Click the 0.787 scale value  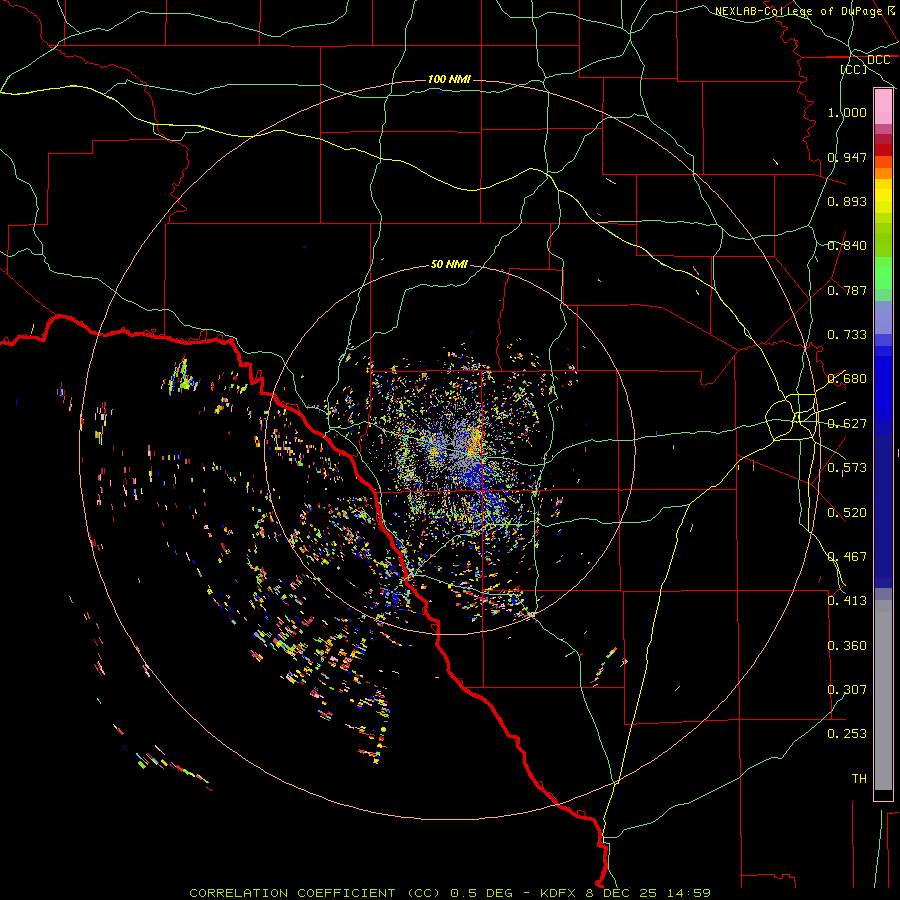847,290
